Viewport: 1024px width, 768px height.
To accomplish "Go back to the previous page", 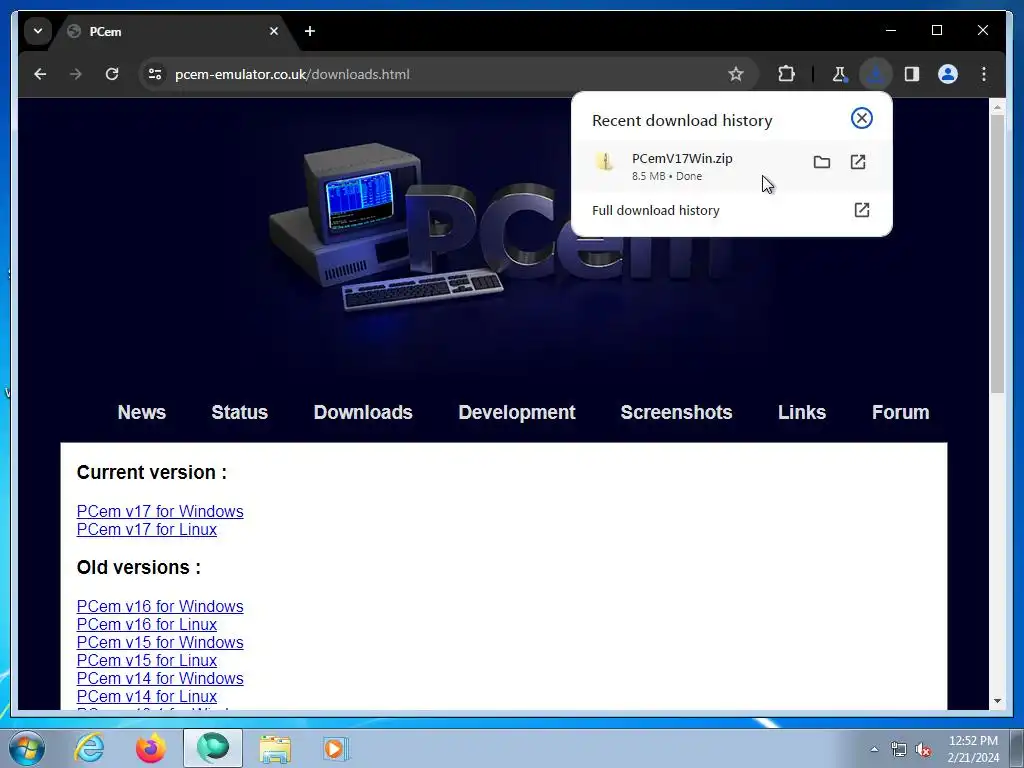I will point(40,74).
